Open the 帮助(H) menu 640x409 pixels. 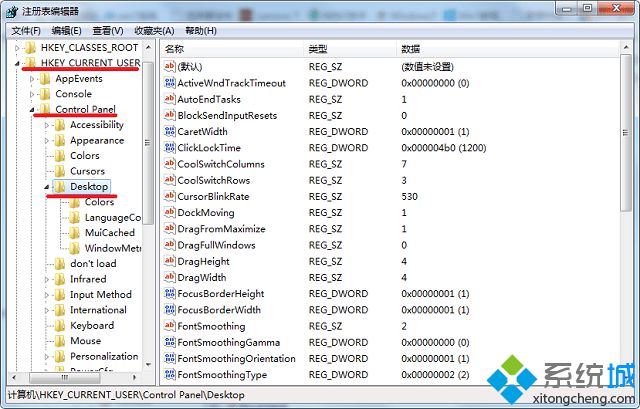(200, 31)
